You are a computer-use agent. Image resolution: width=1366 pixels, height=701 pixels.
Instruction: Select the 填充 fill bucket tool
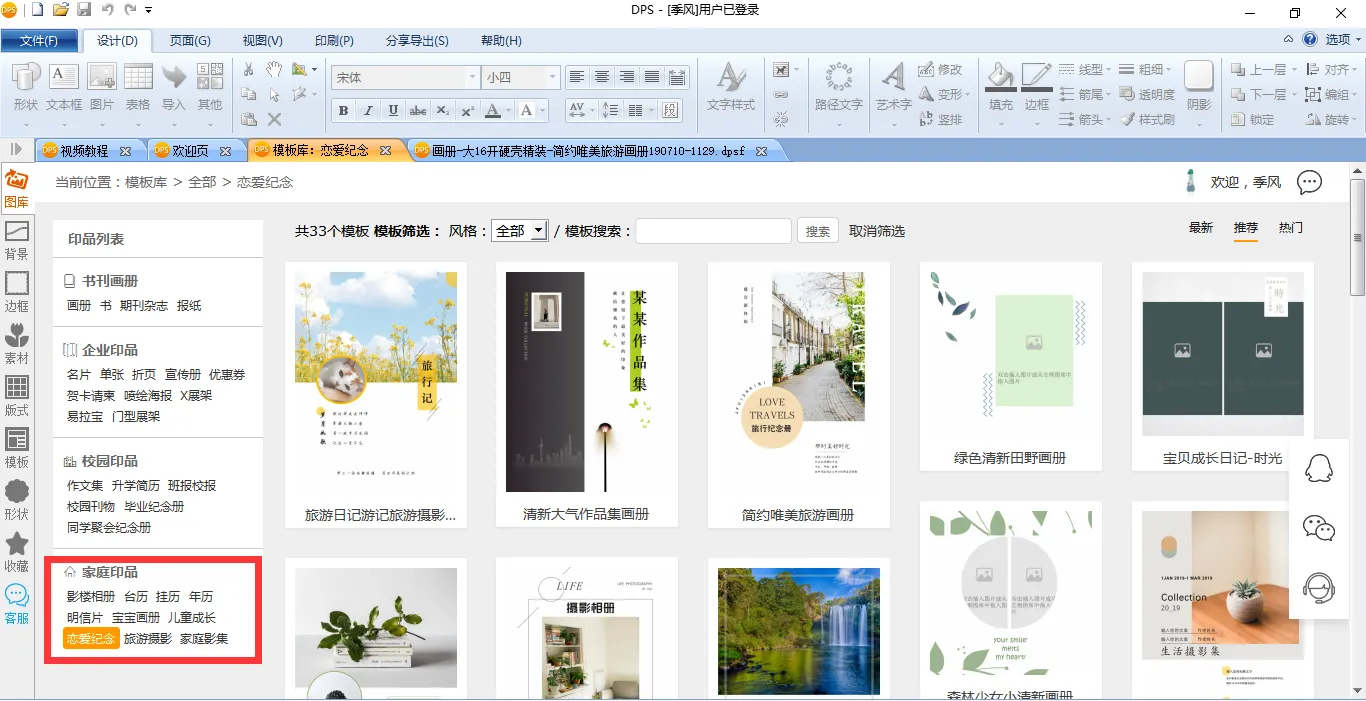[1000, 86]
